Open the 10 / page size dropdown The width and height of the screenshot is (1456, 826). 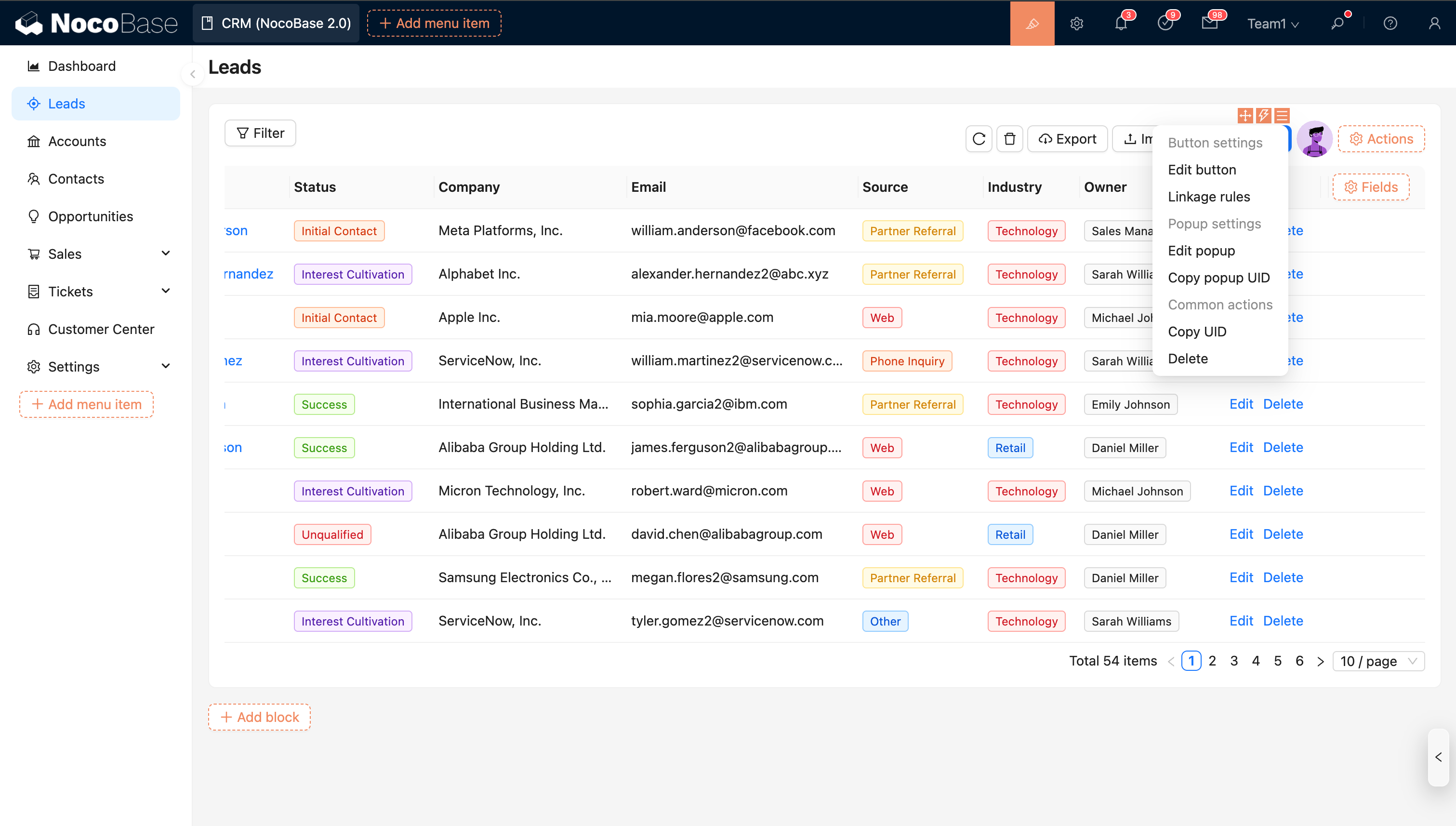click(x=1378, y=661)
